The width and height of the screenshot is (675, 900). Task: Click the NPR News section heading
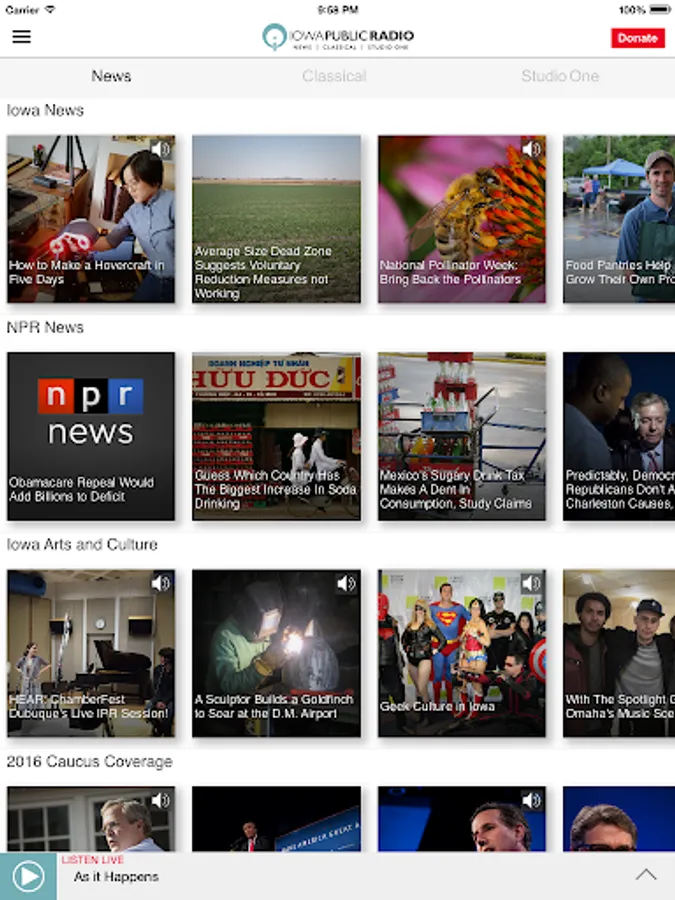[45, 327]
